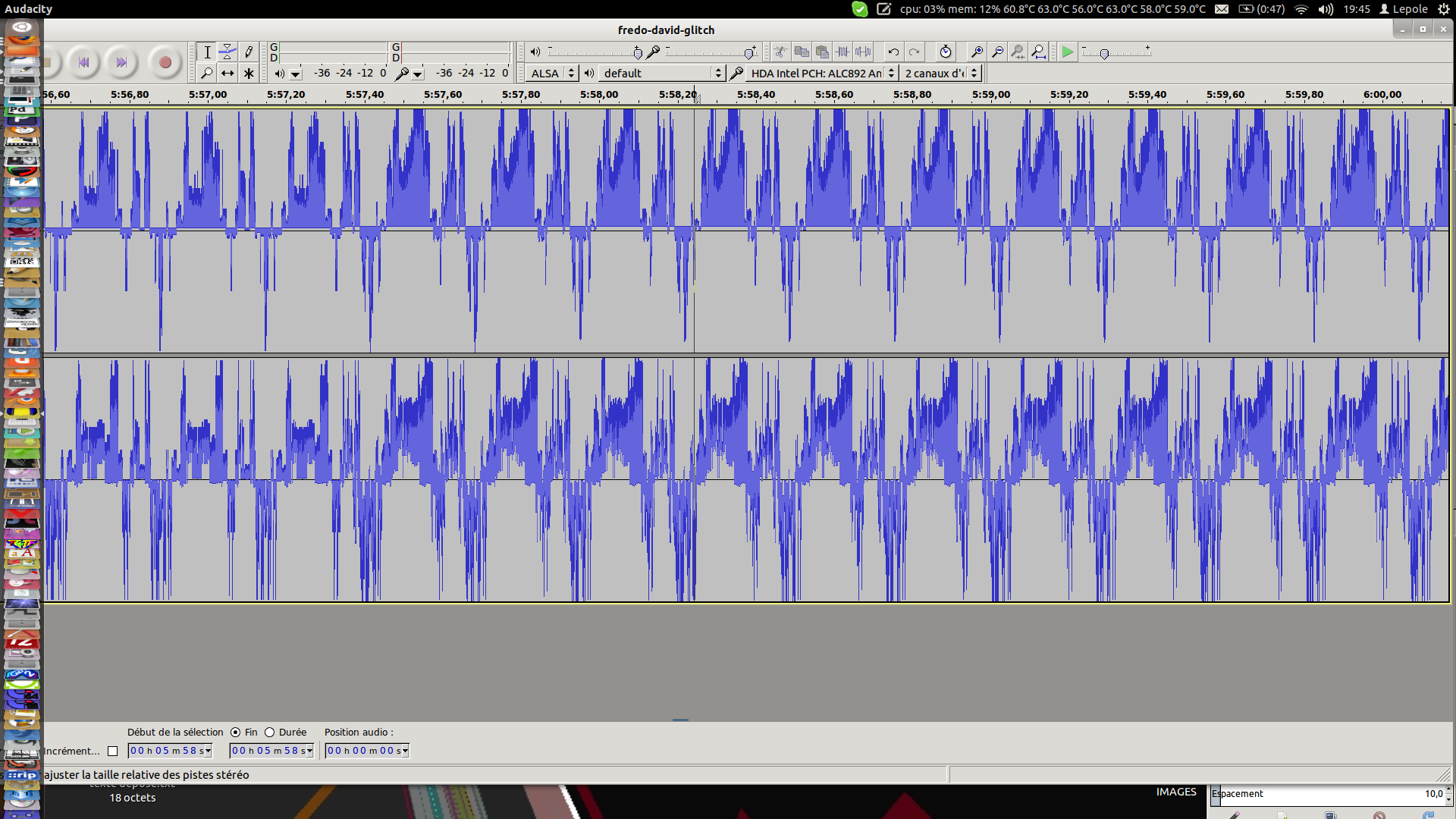Screen dimensions: 1456x819
Task: Click the Record button
Action: click(x=165, y=62)
